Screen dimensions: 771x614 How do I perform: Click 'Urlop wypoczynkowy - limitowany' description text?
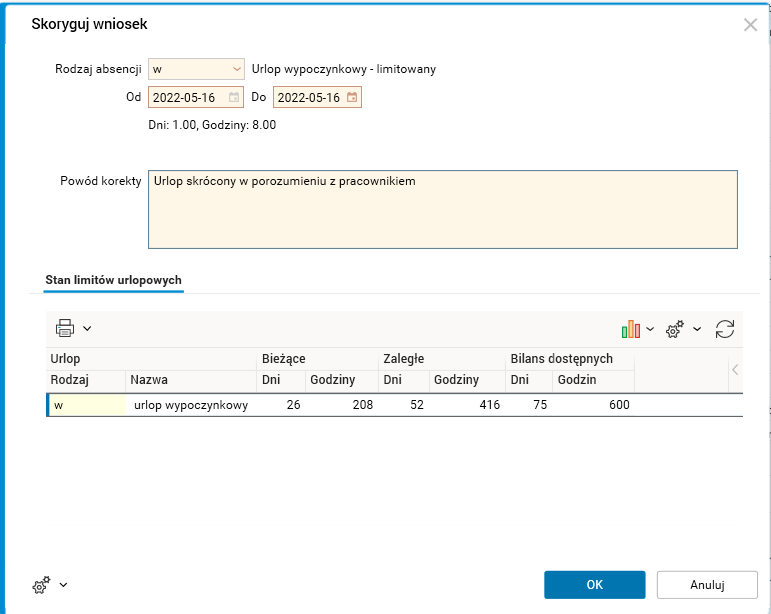pos(344,69)
